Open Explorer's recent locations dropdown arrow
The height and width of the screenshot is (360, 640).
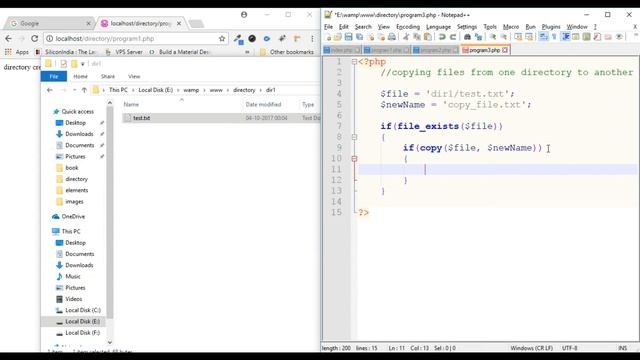point(74,90)
